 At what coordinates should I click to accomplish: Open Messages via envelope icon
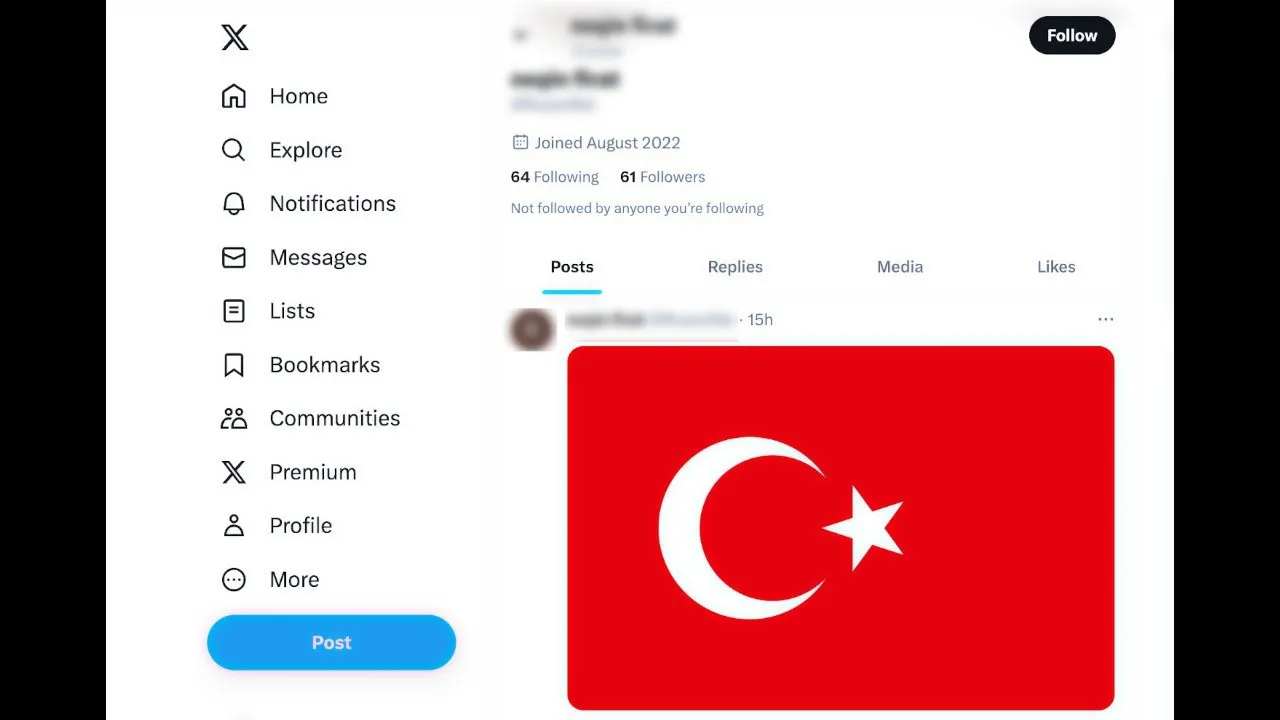[x=233, y=257]
